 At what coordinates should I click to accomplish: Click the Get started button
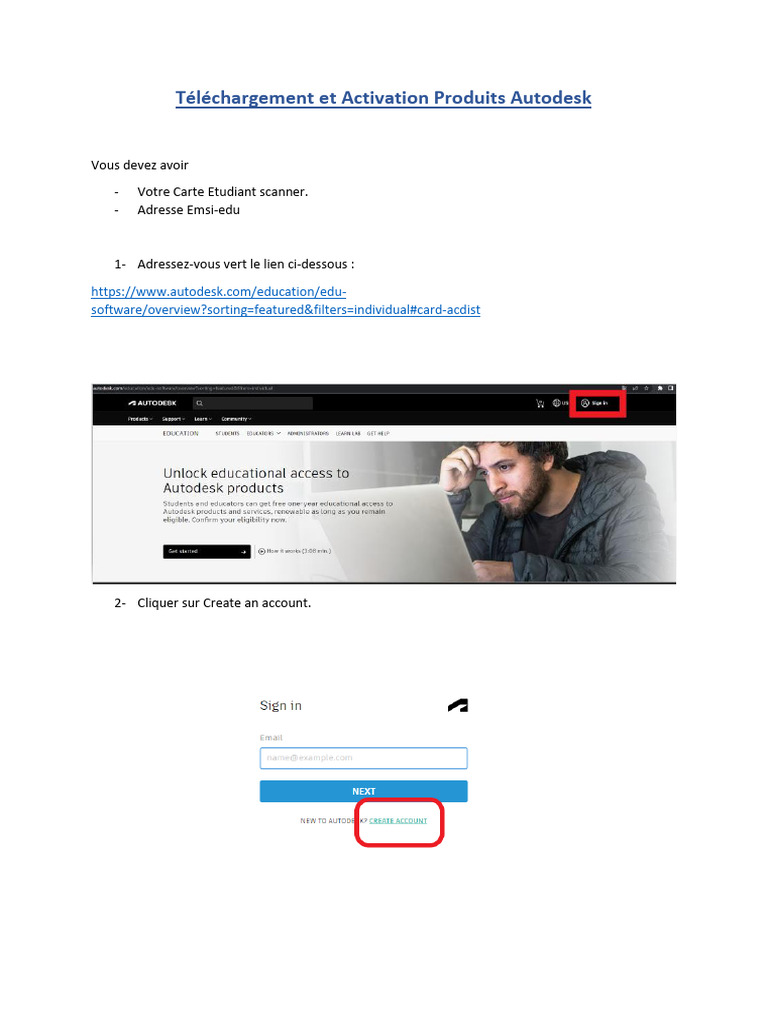pyautogui.click(x=206, y=551)
